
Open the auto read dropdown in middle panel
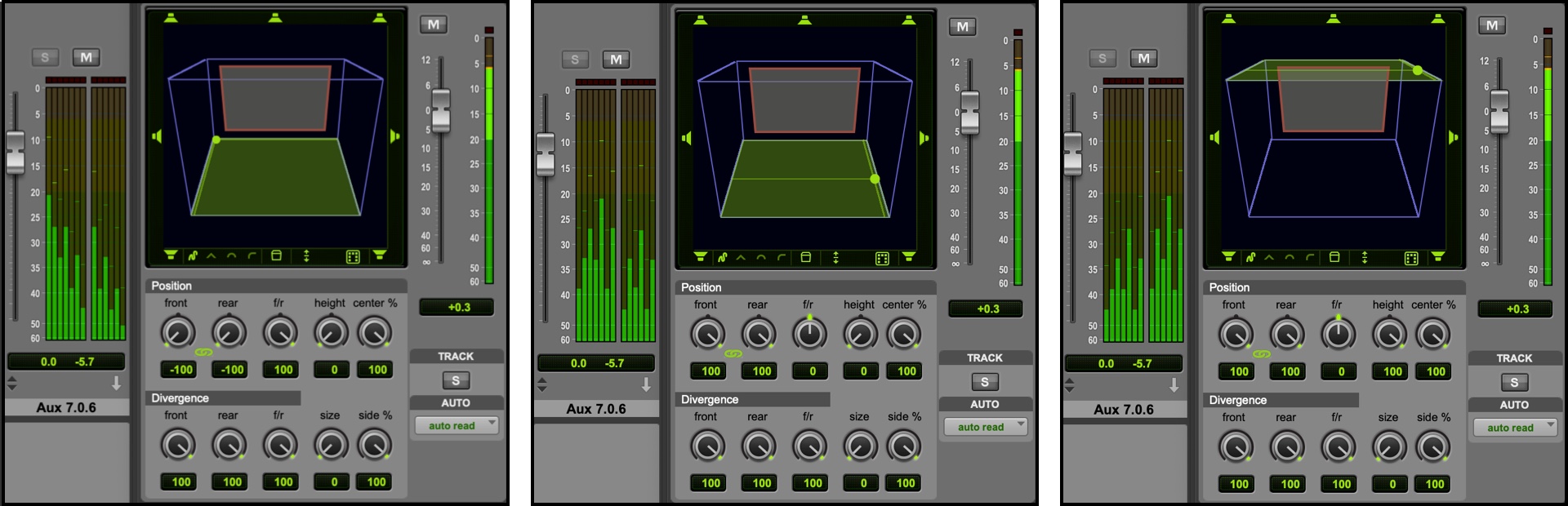tap(986, 427)
